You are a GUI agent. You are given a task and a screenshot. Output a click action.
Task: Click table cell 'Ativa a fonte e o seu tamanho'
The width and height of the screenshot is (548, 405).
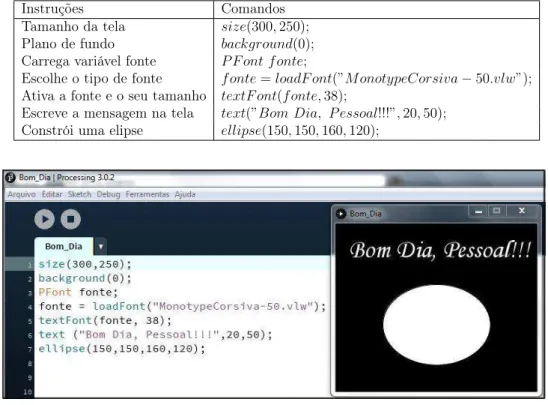pos(114,96)
